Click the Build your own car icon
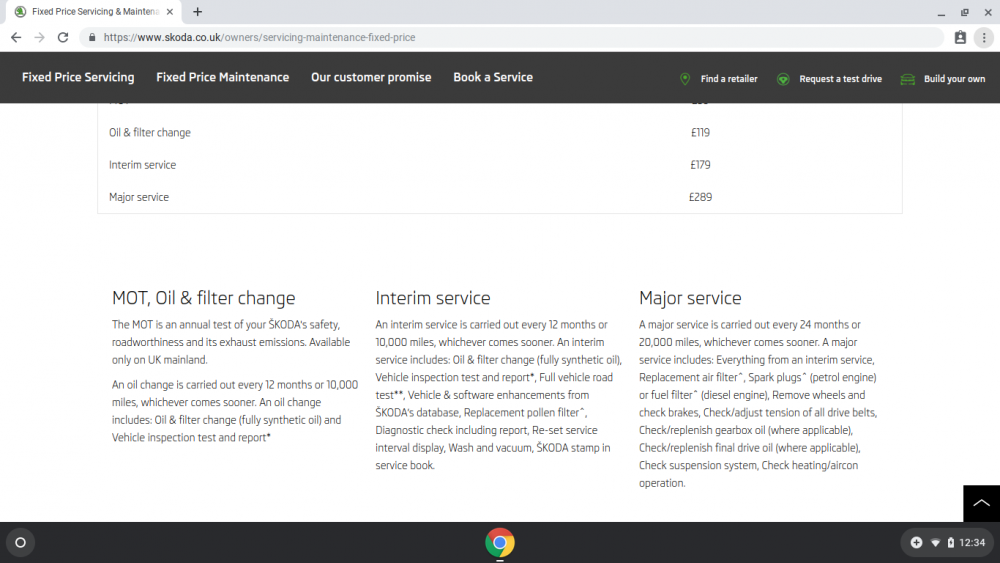 (x=908, y=79)
